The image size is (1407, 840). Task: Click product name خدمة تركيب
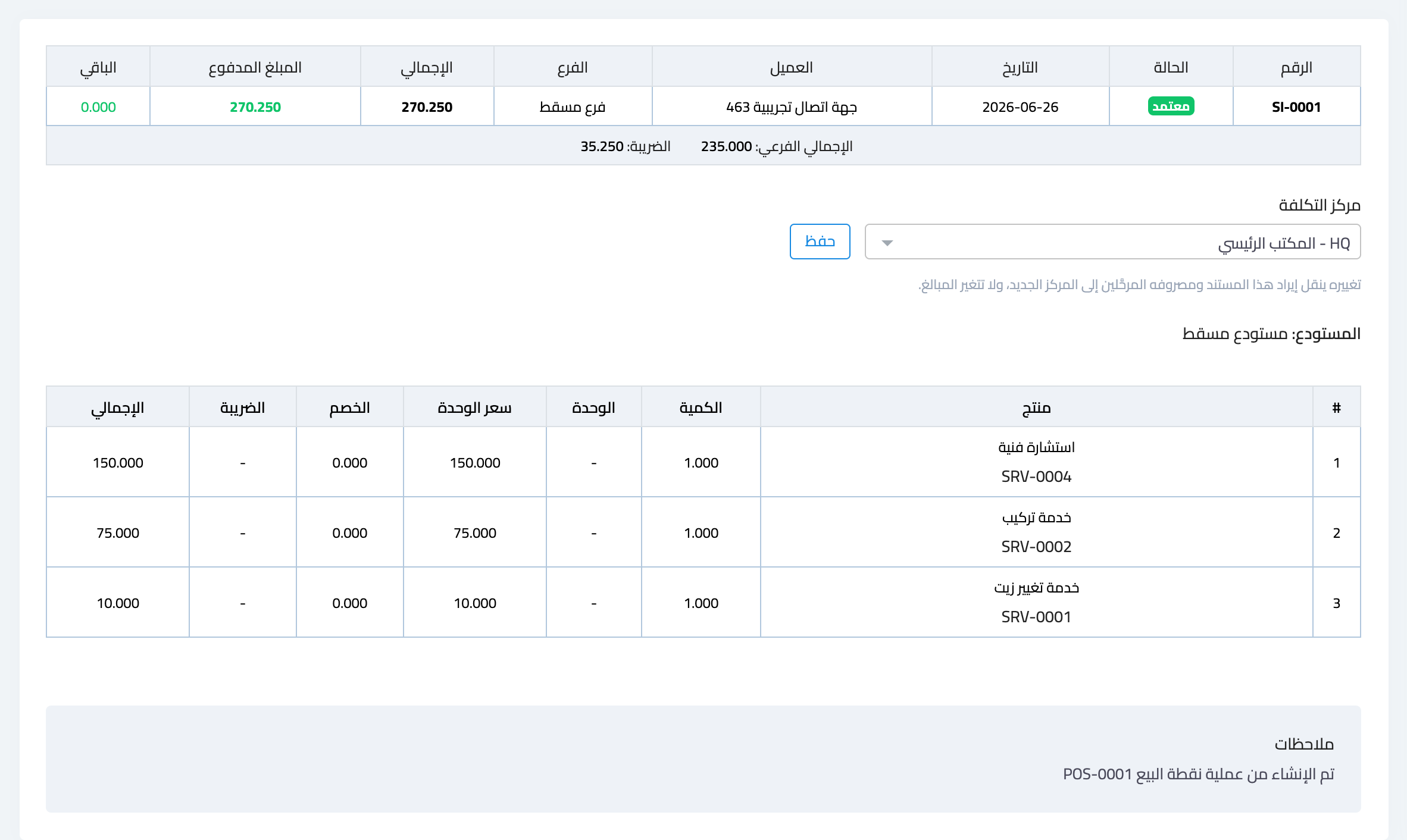(1036, 518)
